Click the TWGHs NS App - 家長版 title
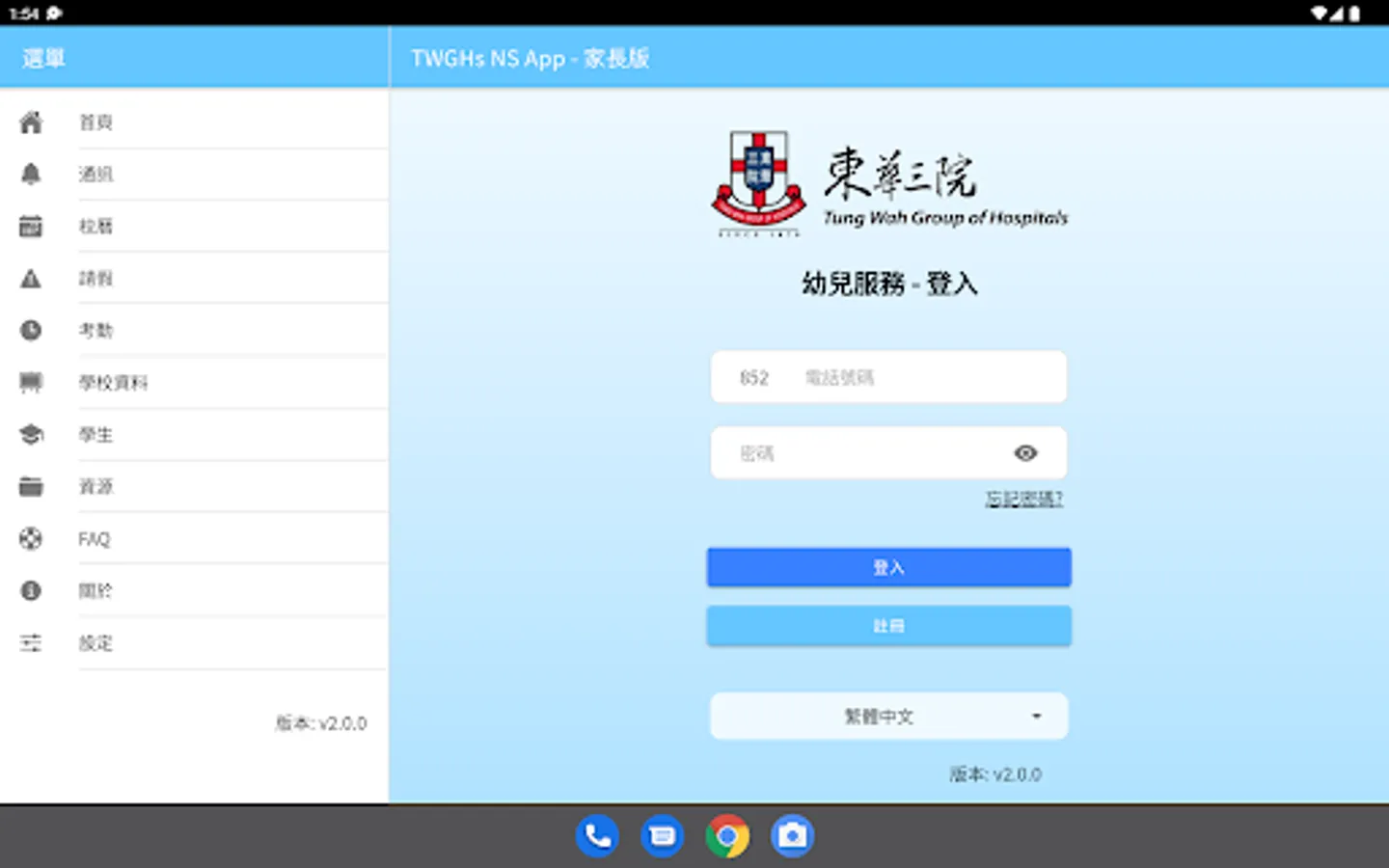Image resolution: width=1389 pixels, height=868 pixels. [531, 59]
